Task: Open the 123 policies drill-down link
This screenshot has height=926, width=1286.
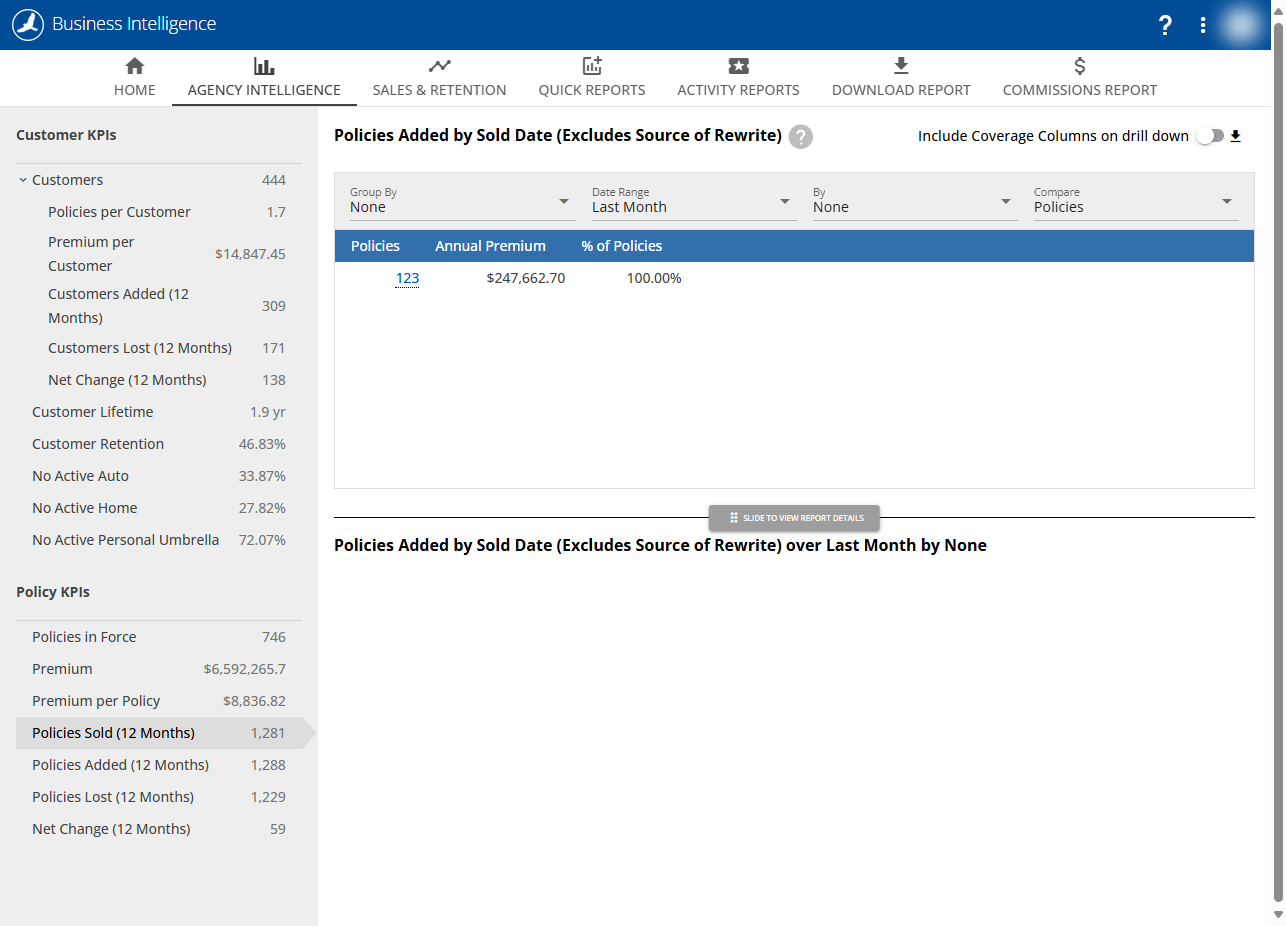Action: point(407,278)
